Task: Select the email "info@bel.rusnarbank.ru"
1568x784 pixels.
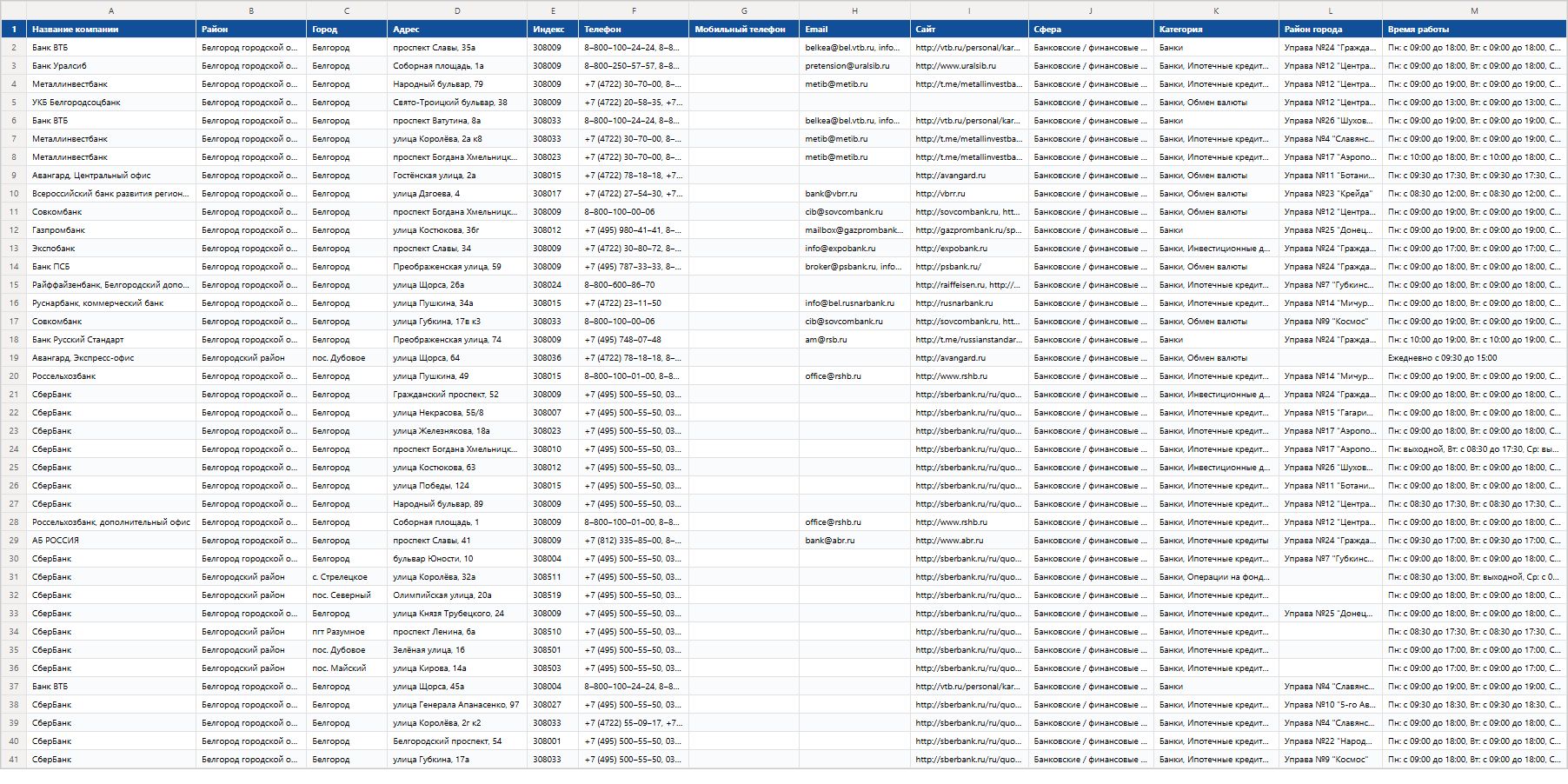Action: pyautogui.click(x=854, y=303)
